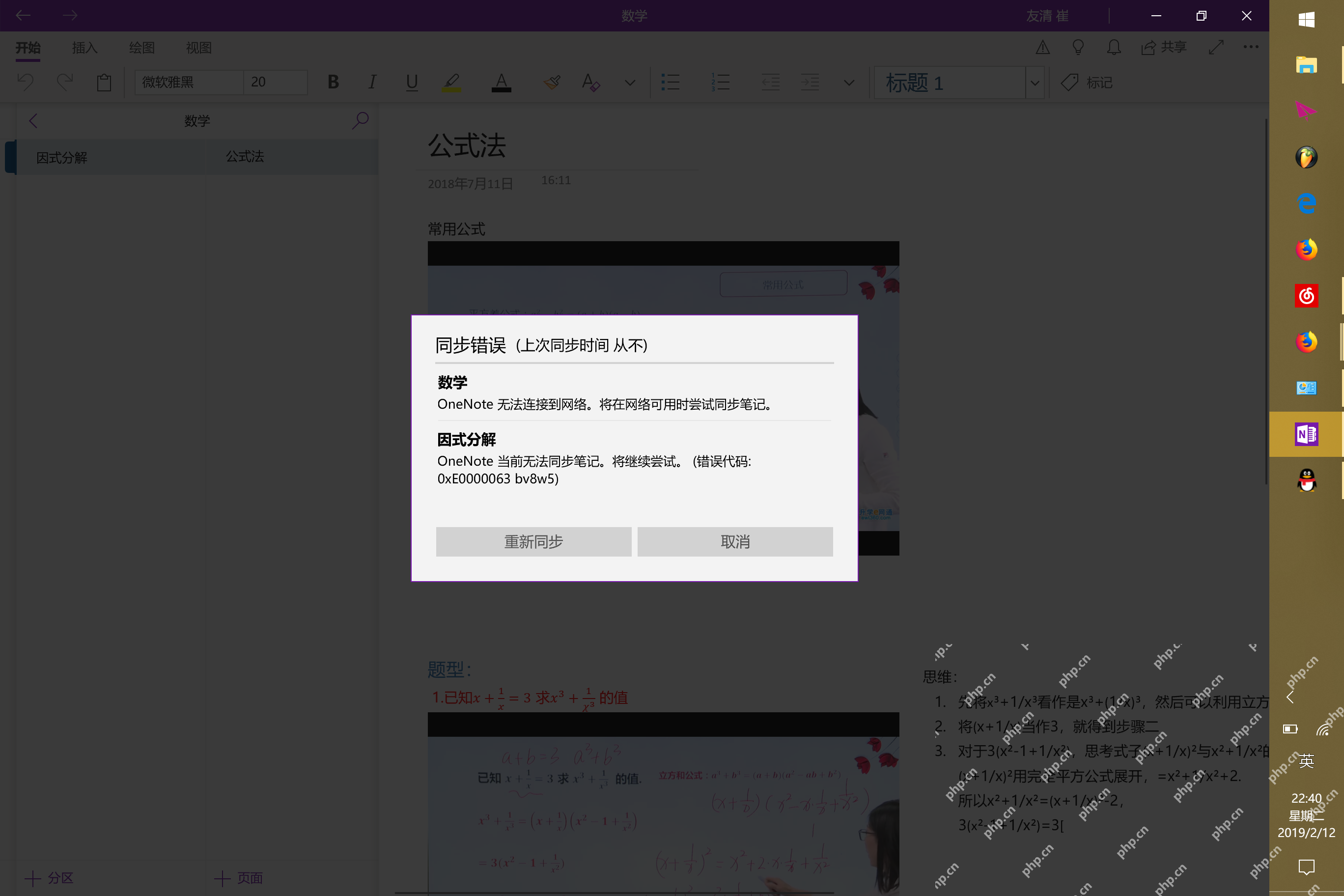
Task: Click the sync warning triangle icon
Action: click(1043, 48)
